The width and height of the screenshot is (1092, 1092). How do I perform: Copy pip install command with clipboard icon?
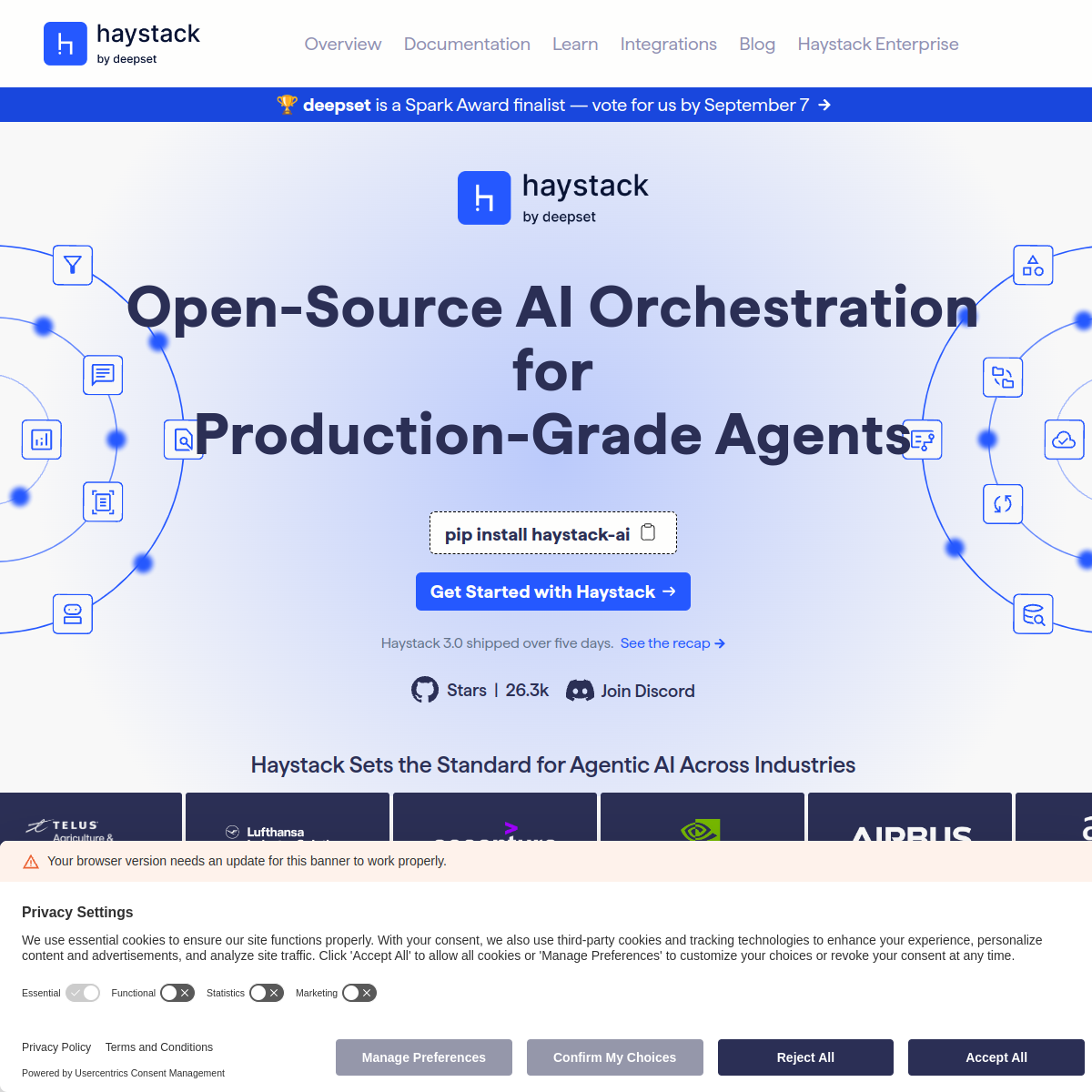[x=648, y=532]
